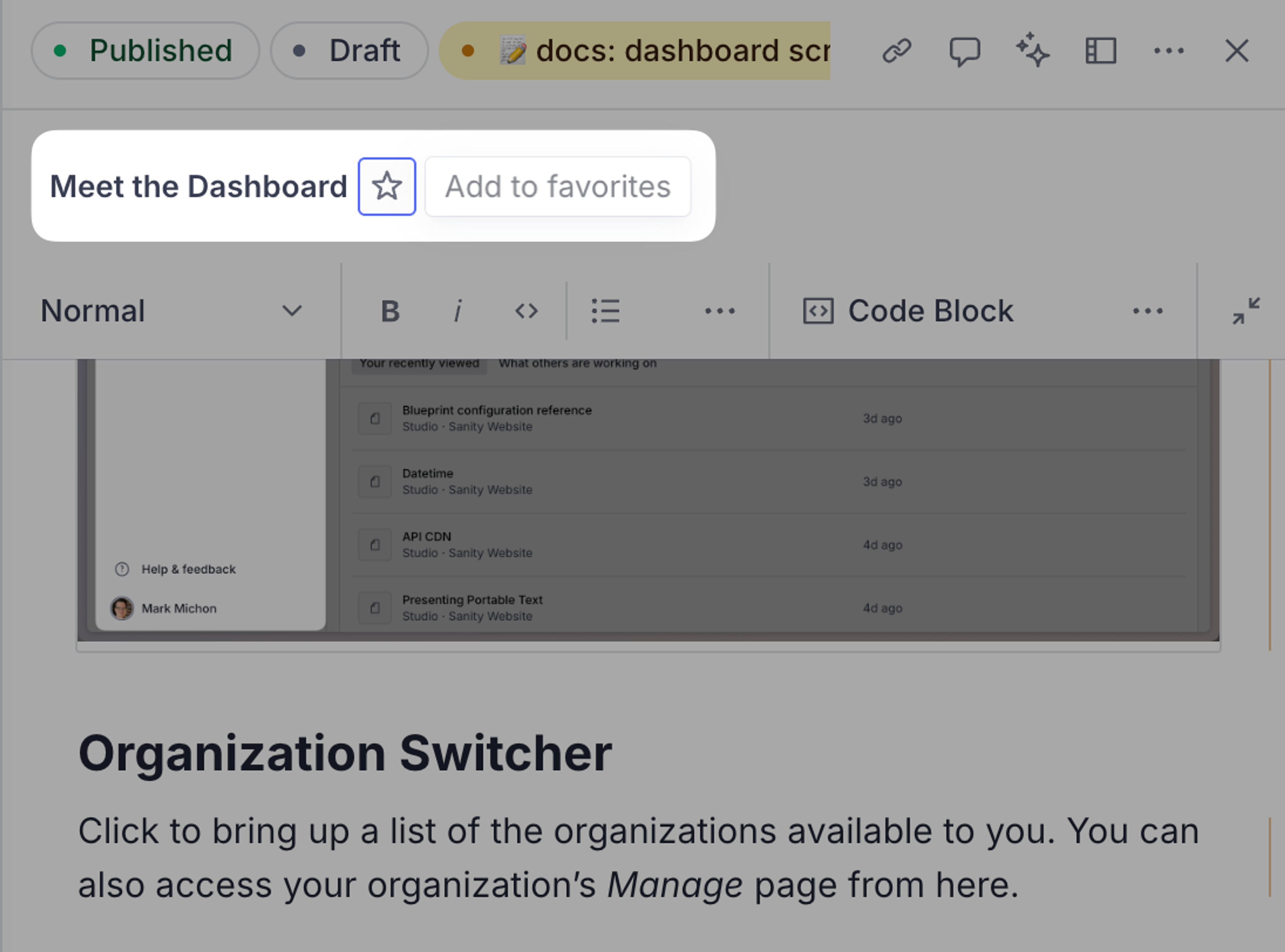
Task: Click the star favorite icon
Action: click(x=387, y=186)
